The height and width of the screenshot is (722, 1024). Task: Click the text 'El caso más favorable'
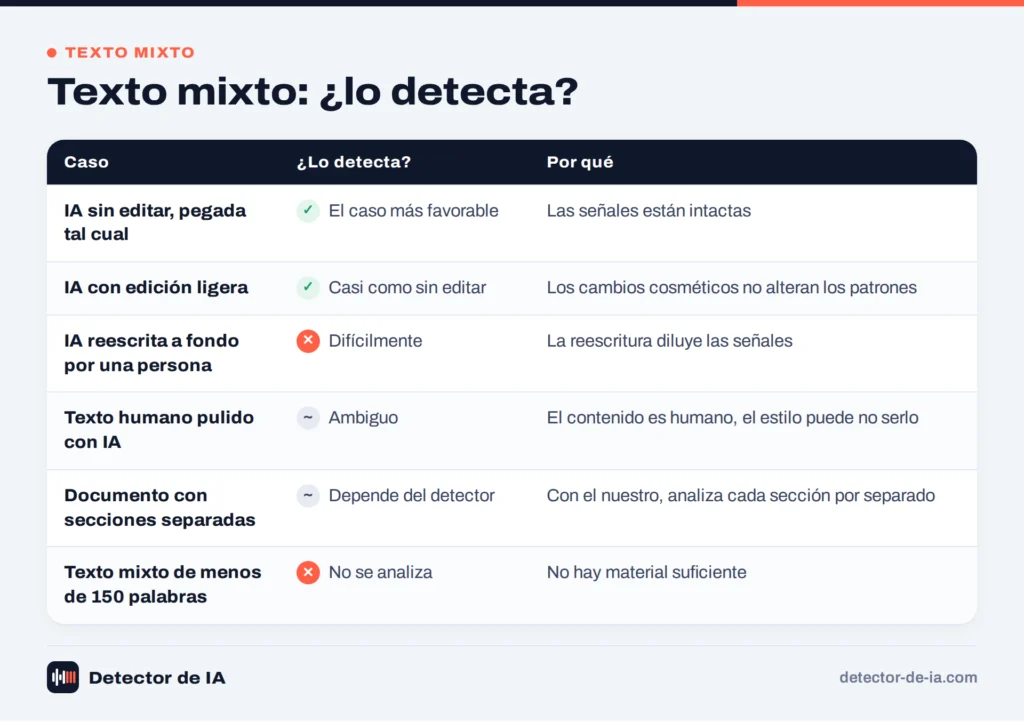(x=413, y=211)
